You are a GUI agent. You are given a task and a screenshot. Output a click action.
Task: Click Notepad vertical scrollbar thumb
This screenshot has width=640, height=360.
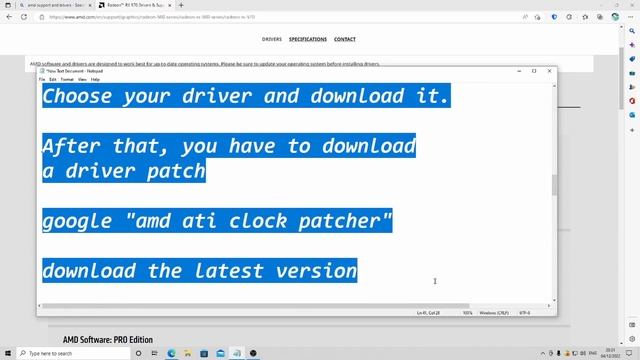point(554,185)
